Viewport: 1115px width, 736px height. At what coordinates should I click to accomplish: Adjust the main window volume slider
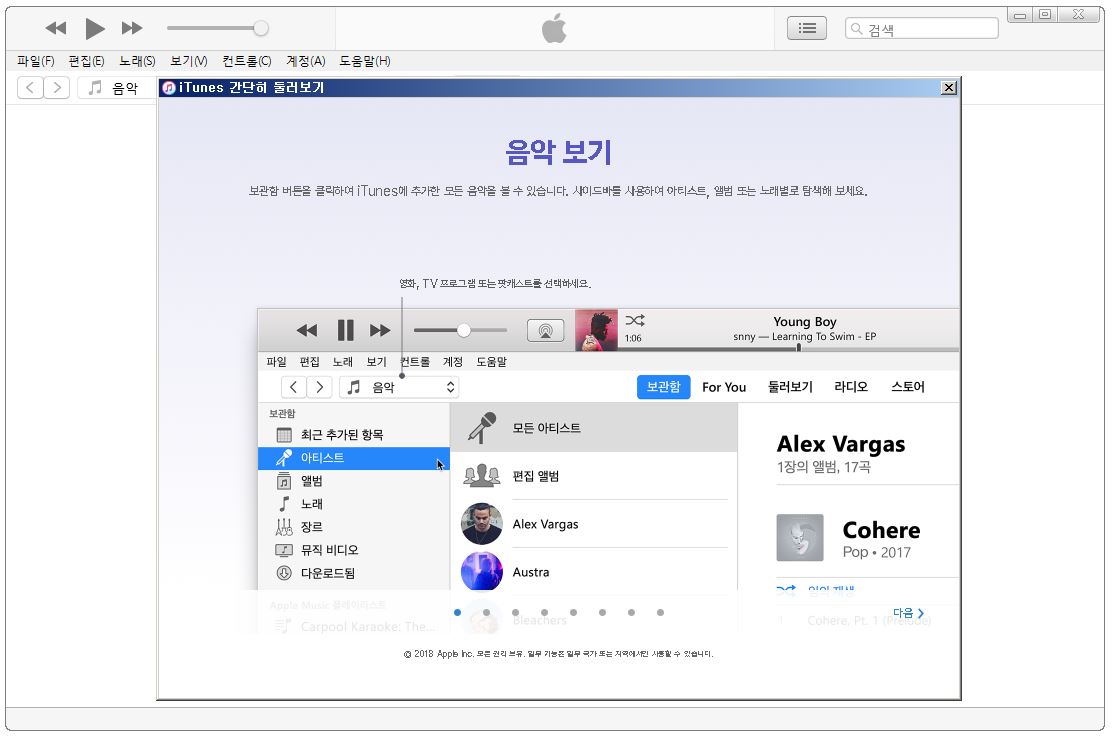tap(218, 28)
